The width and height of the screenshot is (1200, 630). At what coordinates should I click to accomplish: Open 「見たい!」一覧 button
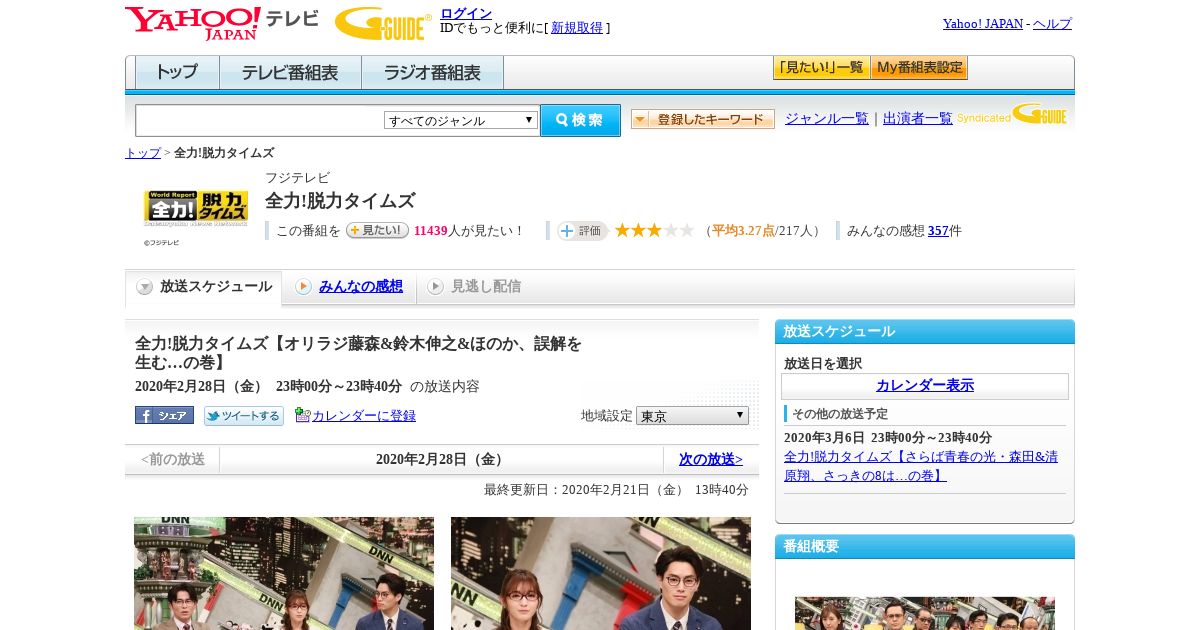point(821,68)
